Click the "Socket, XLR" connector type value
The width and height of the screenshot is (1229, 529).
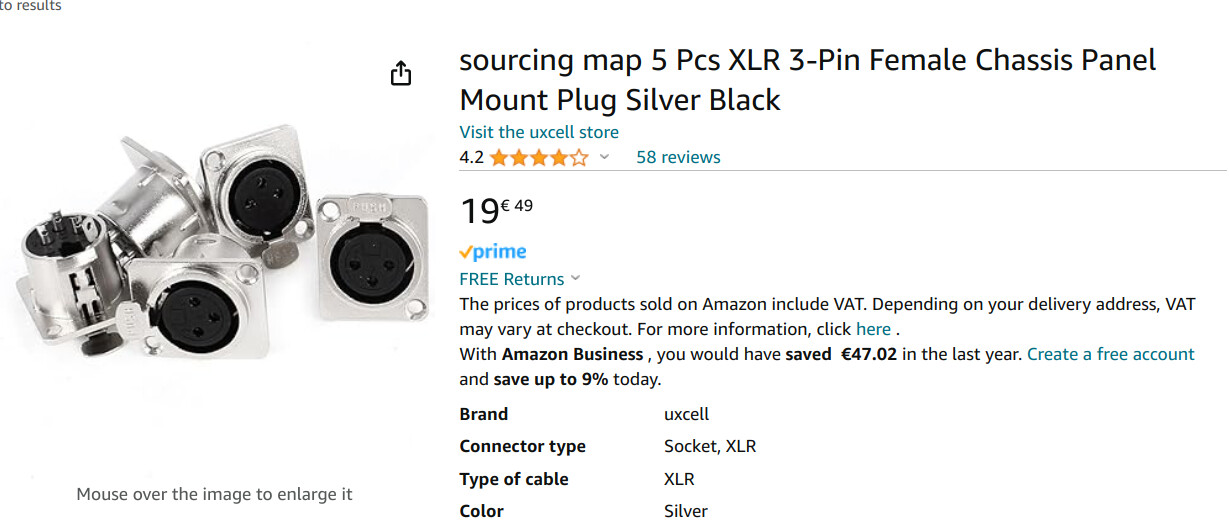[x=710, y=446]
